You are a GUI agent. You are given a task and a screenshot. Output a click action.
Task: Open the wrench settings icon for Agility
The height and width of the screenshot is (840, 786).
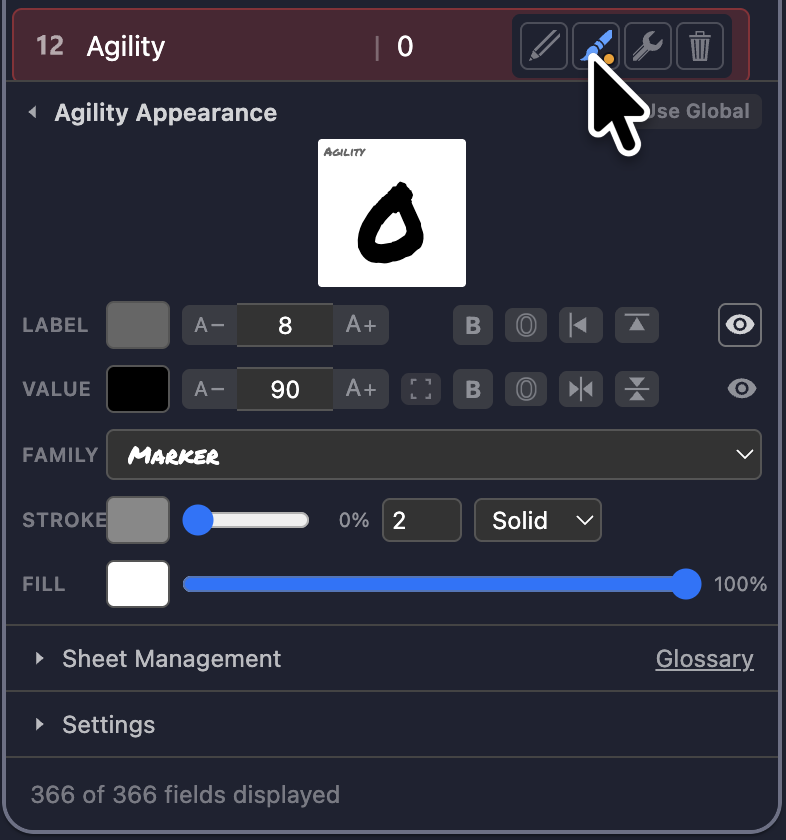click(648, 46)
